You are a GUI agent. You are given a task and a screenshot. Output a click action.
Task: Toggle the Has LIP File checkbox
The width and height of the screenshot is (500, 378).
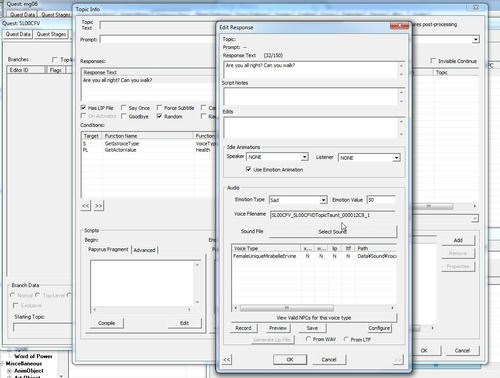[83, 107]
